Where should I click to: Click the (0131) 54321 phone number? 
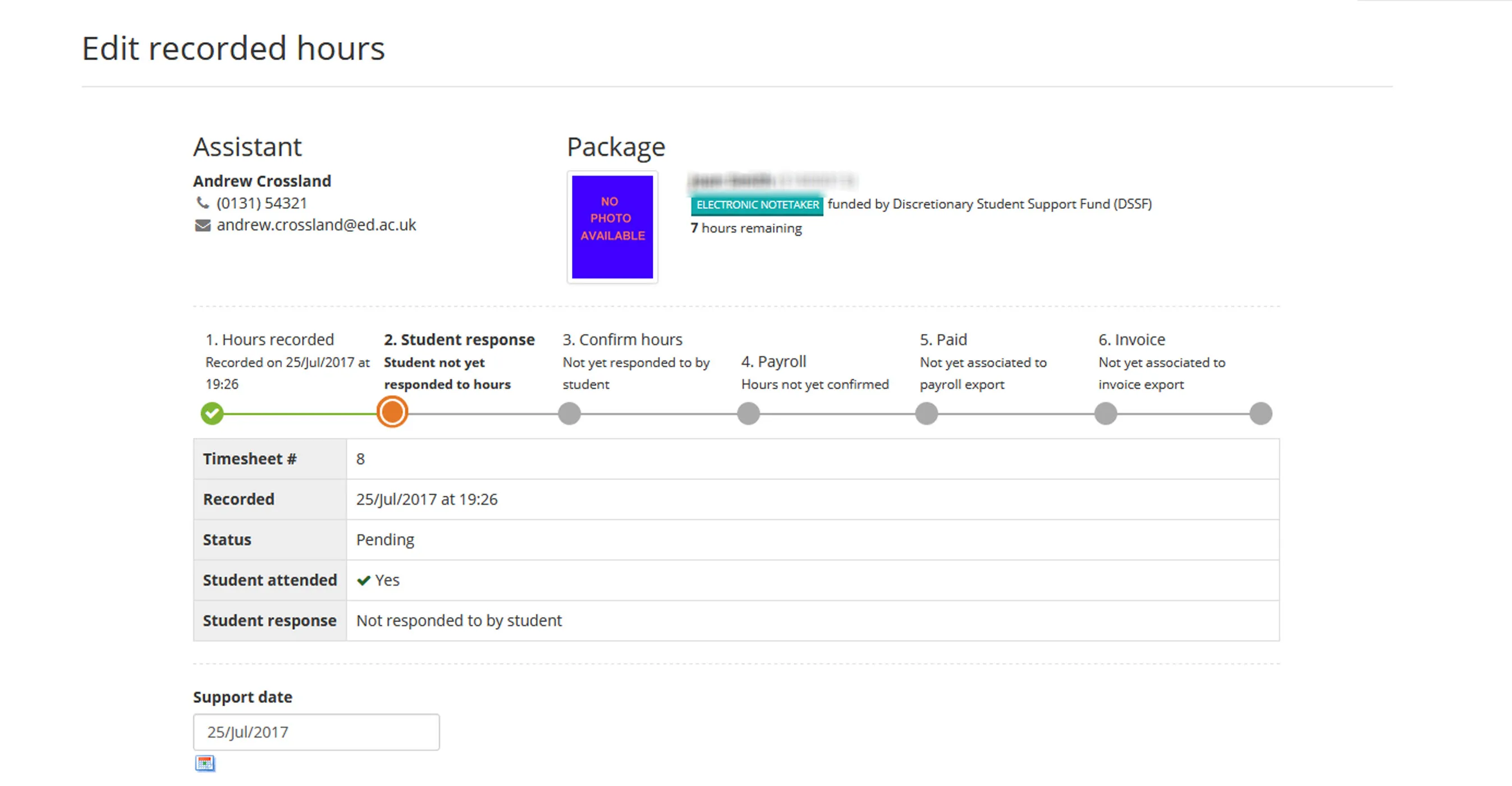[261, 203]
